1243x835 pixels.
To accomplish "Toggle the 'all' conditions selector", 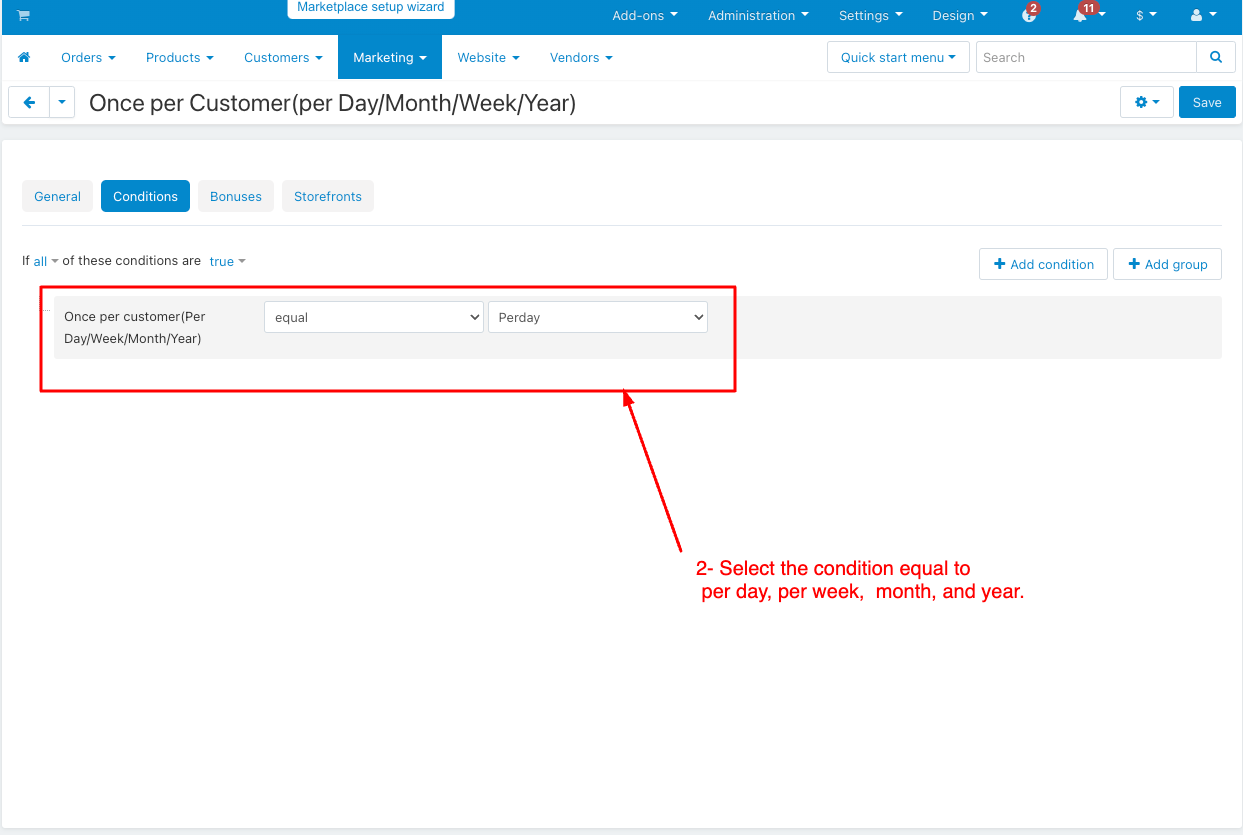I will [x=45, y=261].
